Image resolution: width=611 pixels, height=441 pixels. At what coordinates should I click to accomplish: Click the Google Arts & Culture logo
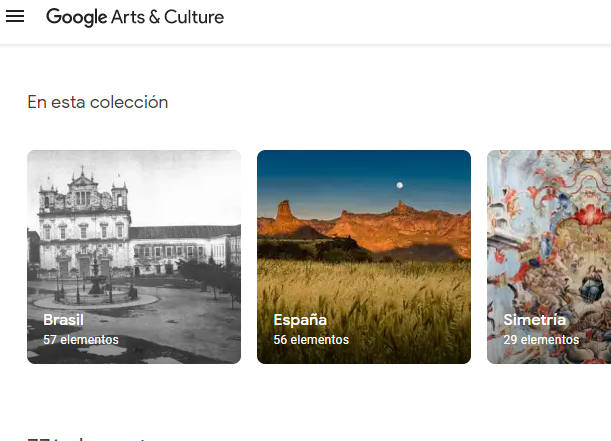pos(135,17)
